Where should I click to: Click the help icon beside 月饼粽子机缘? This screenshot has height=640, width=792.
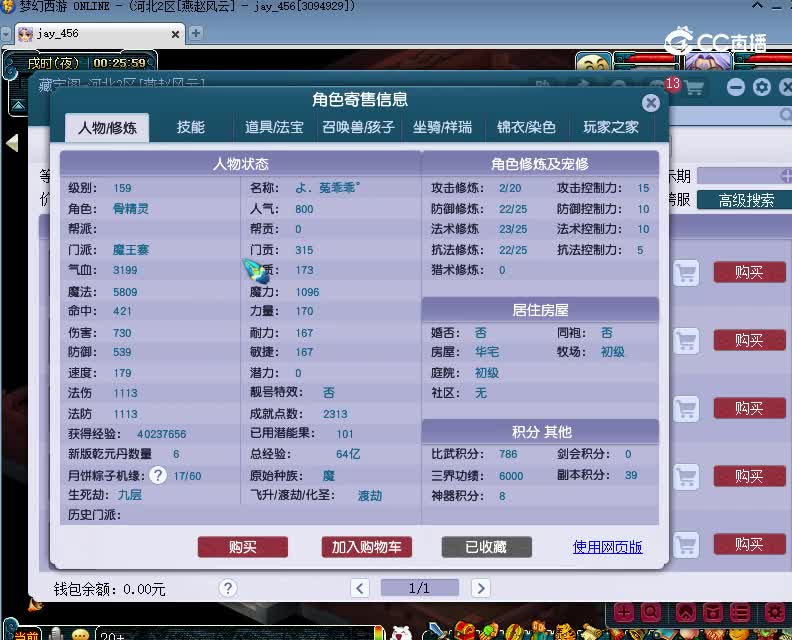coord(158,475)
